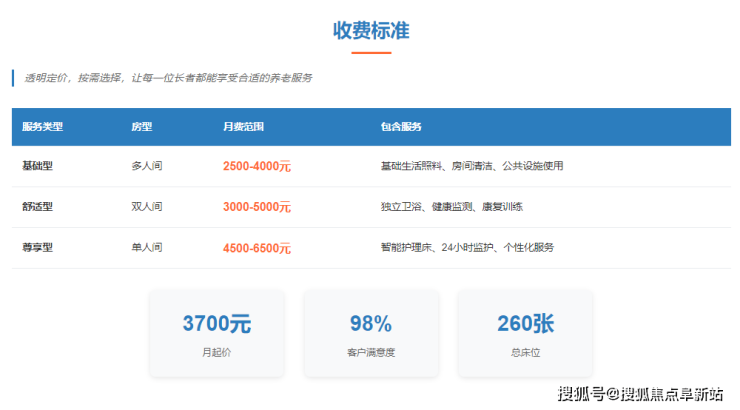Select the 3000-5000元 price text
Image resolution: width=740 pixels, height=410 pixels.
tap(257, 207)
